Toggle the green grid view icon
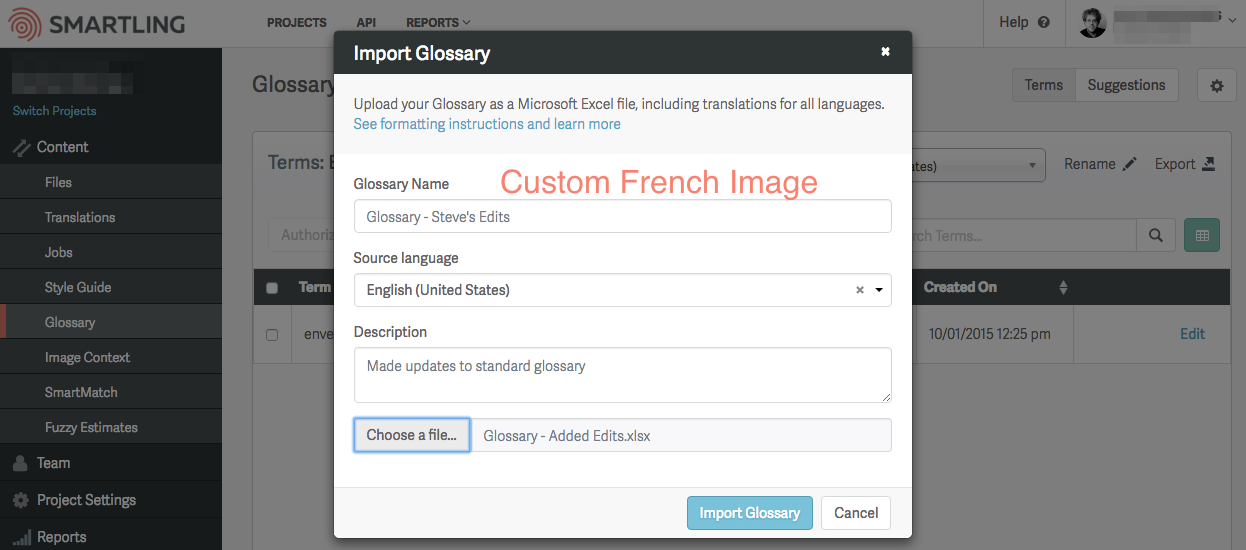 coord(1202,235)
